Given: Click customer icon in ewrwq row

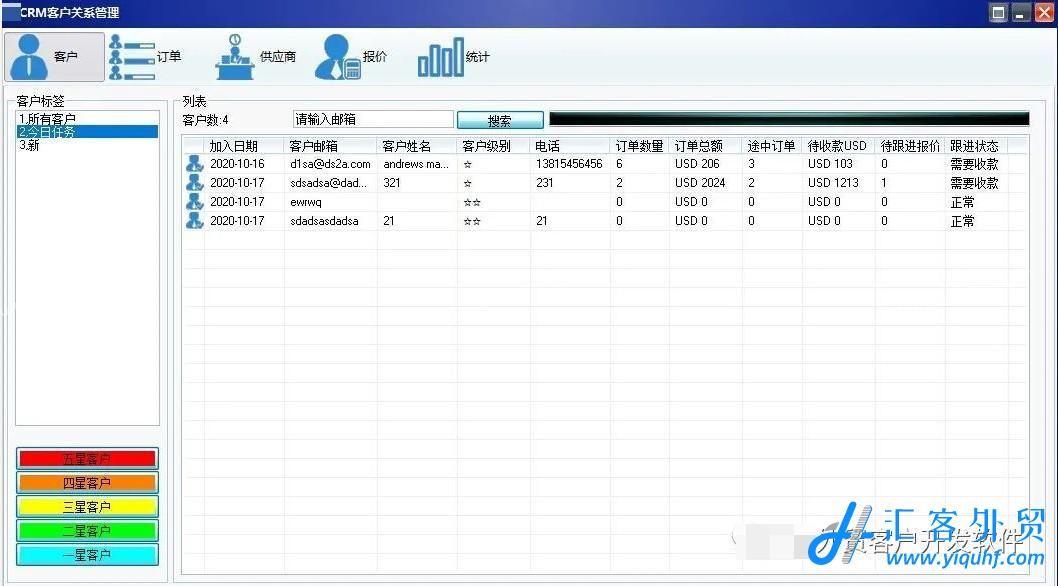Looking at the screenshot, I should [x=194, y=202].
